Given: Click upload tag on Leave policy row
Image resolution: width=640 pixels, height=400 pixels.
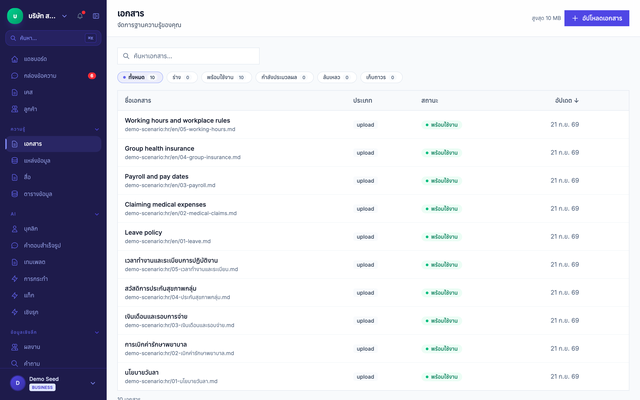Looking at the screenshot, I should [x=365, y=237].
